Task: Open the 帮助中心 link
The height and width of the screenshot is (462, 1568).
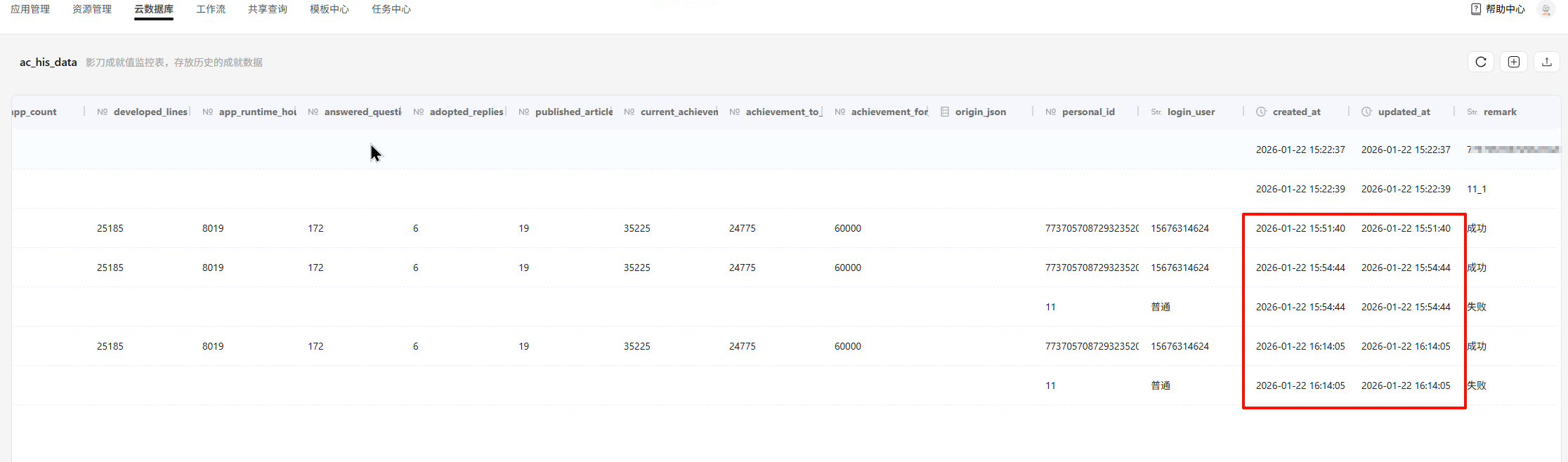Action: click(1505, 9)
